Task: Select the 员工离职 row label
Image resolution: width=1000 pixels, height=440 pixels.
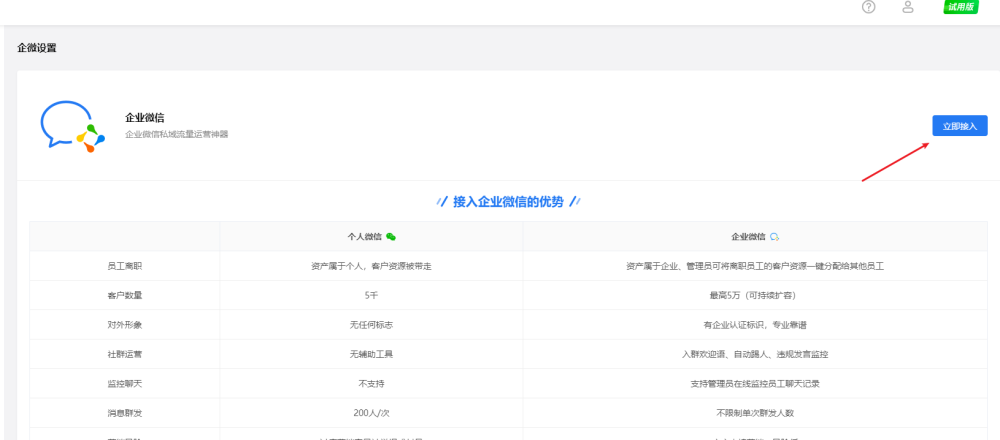Action: pos(125,266)
